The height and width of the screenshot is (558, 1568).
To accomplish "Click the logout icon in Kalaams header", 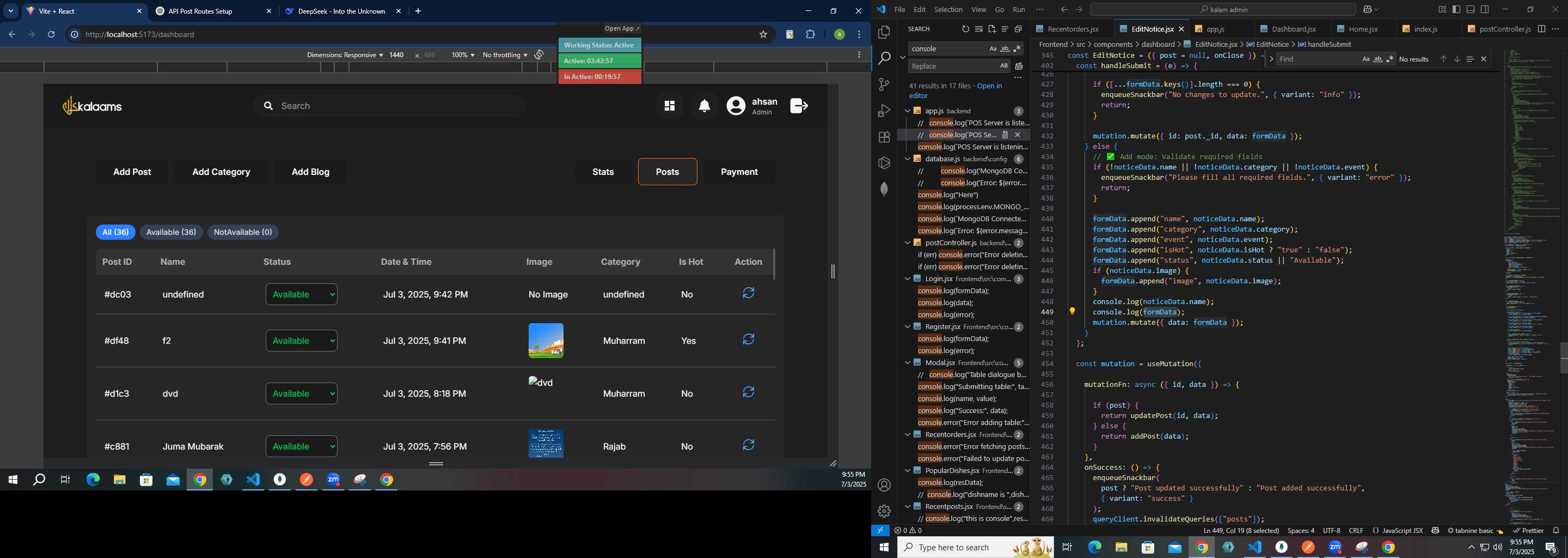I will [x=799, y=106].
